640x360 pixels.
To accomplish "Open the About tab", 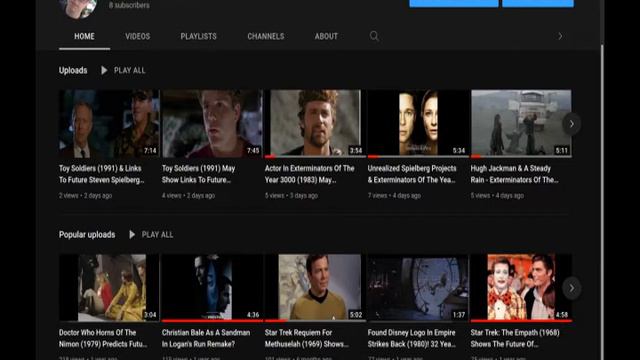I will click(x=326, y=36).
